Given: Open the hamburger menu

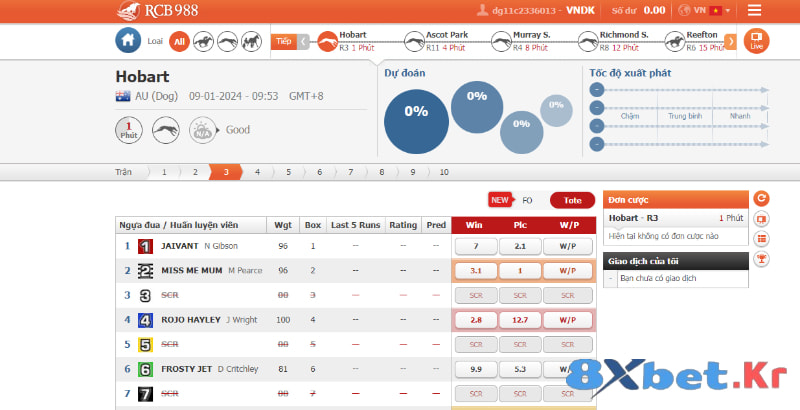Looking at the screenshot, I should [754, 11].
